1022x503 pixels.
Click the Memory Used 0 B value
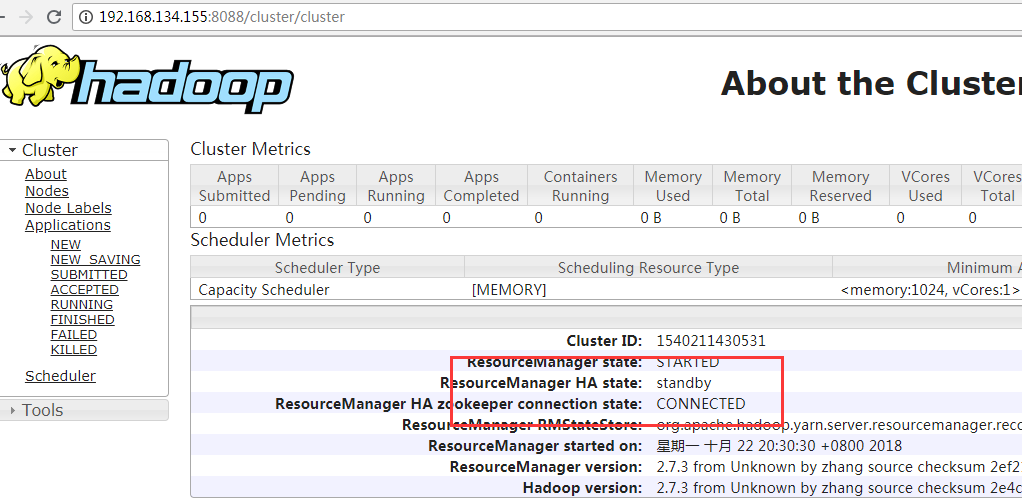[x=650, y=218]
